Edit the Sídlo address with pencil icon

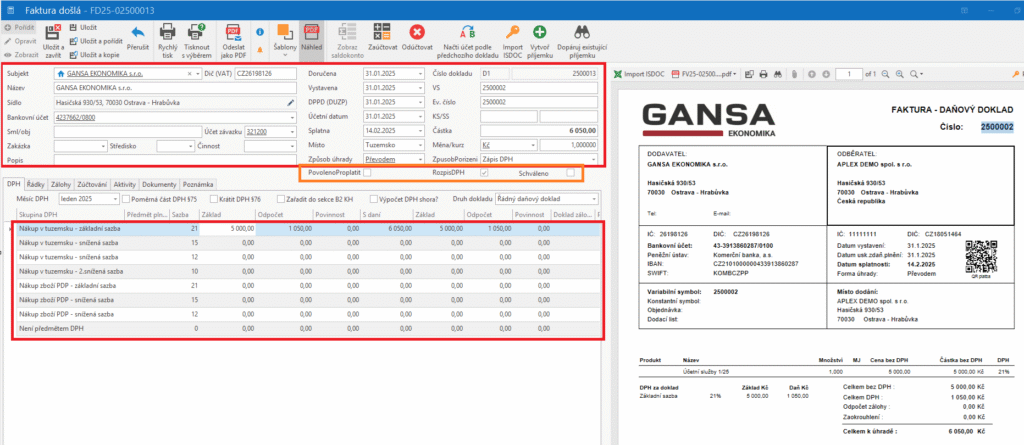point(291,103)
